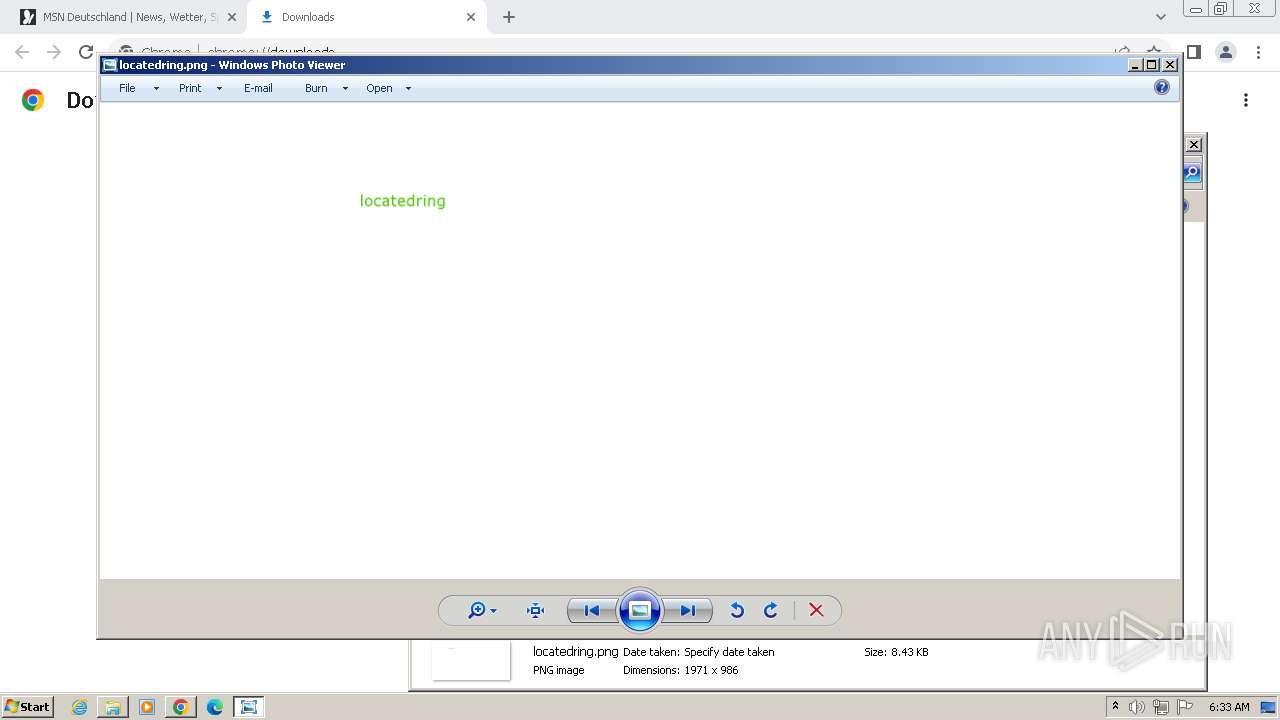This screenshot has height=720, width=1280.
Task: Open the Downloads page more actions menu
Action: click(x=1246, y=100)
